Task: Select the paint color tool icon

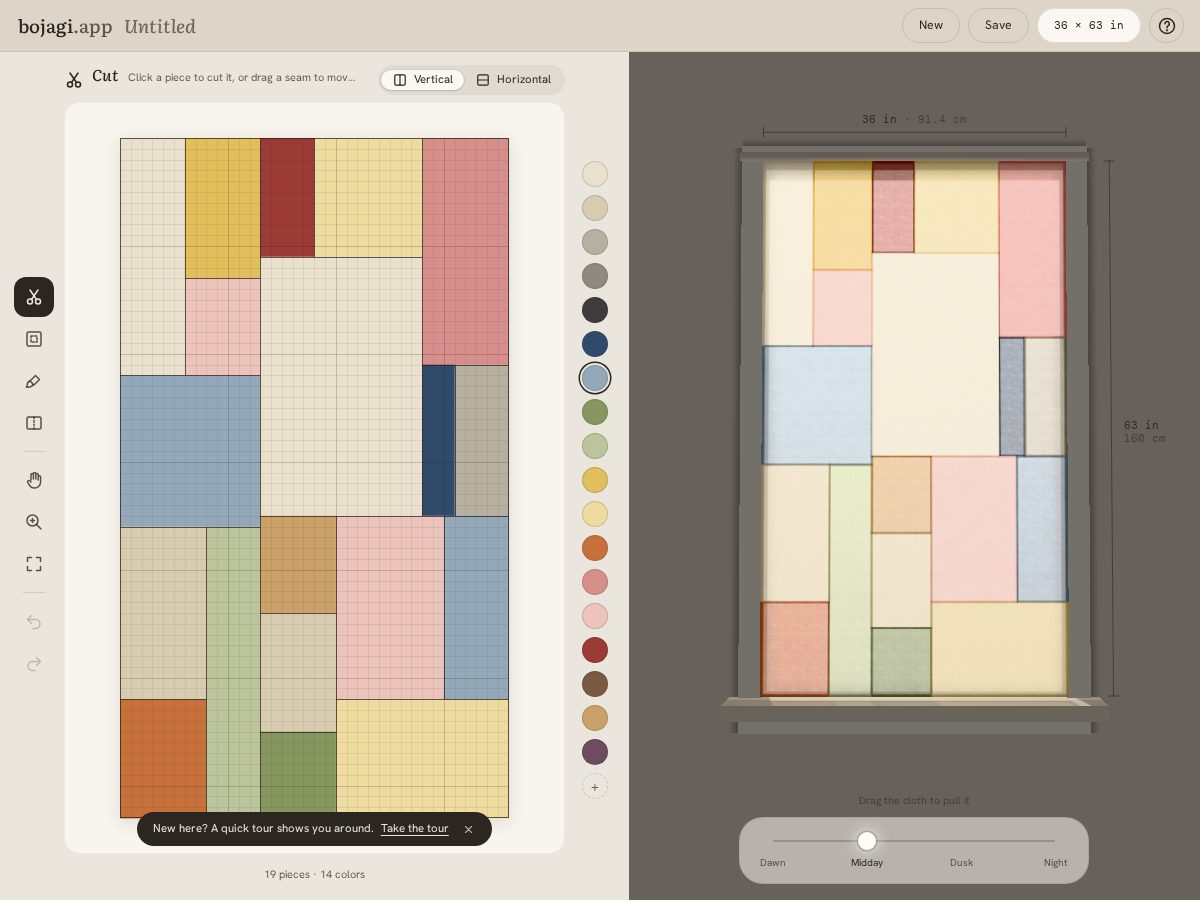Action: click(34, 381)
